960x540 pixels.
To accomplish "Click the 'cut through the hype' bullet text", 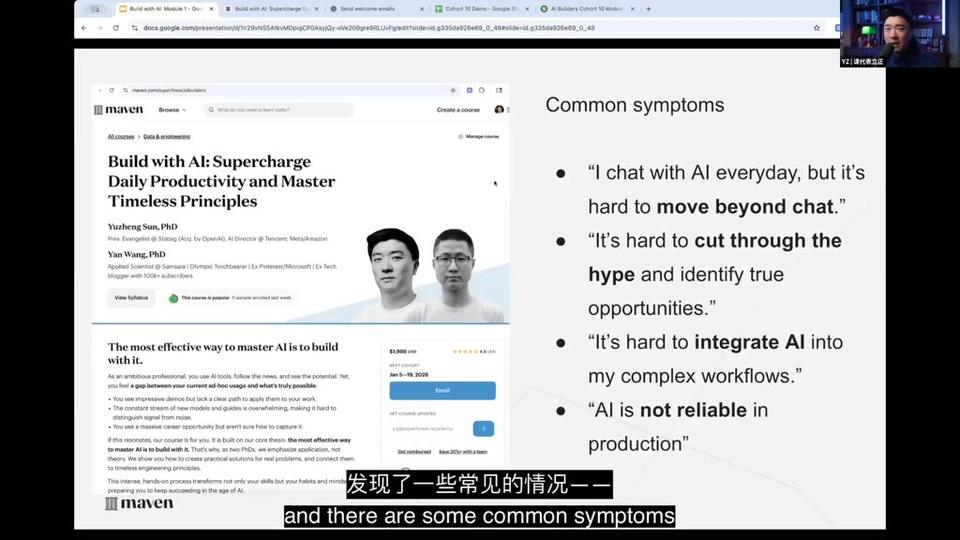I will point(715,257).
